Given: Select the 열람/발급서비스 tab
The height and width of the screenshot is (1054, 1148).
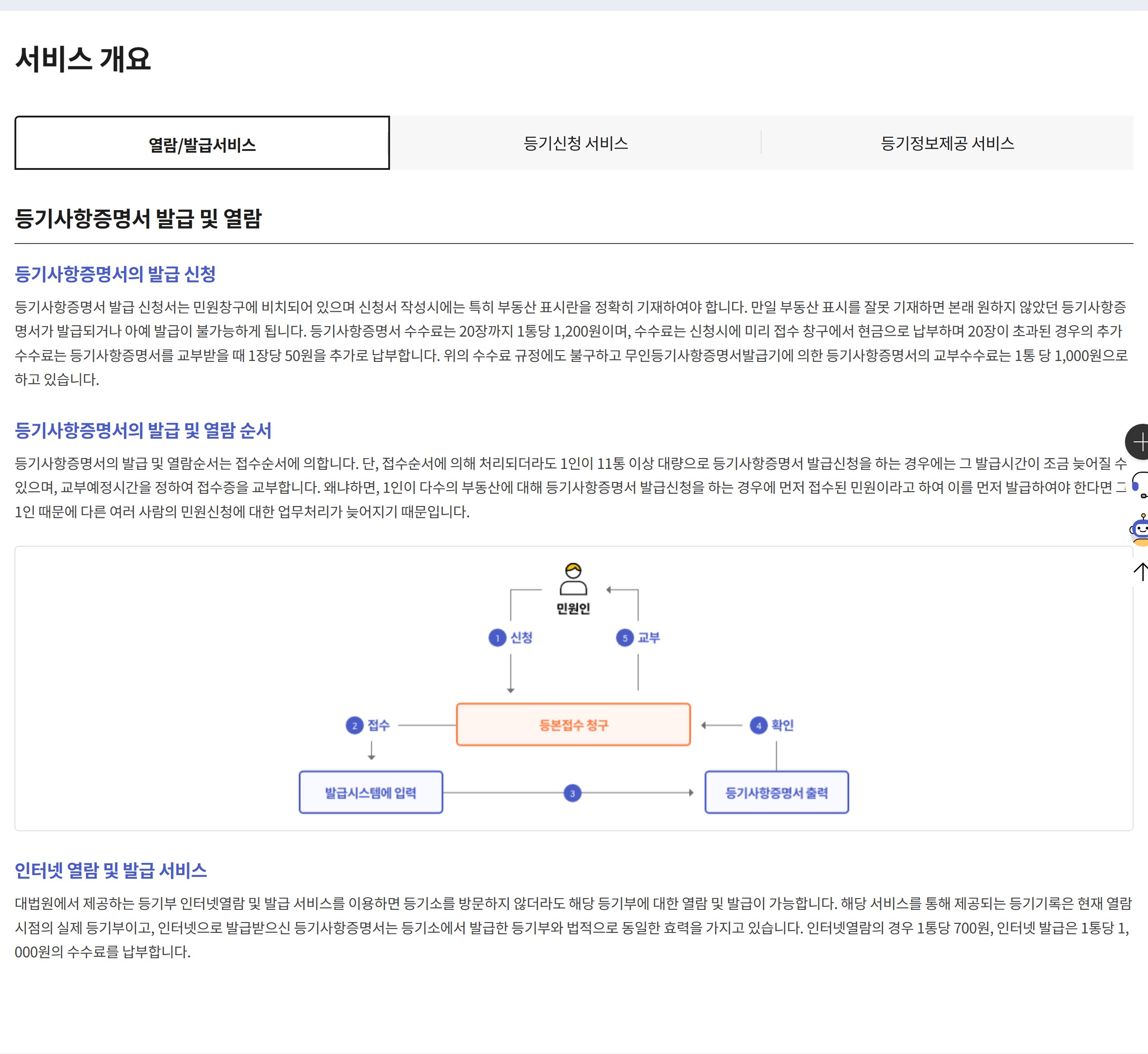Looking at the screenshot, I should coord(202,143).
